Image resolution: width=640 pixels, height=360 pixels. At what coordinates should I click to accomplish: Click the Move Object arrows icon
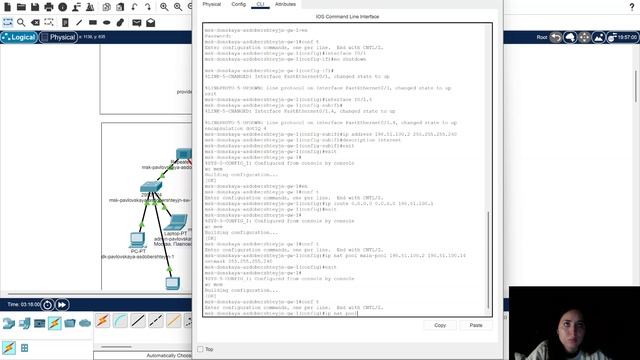pyautogui.click(x=584, y=37)
